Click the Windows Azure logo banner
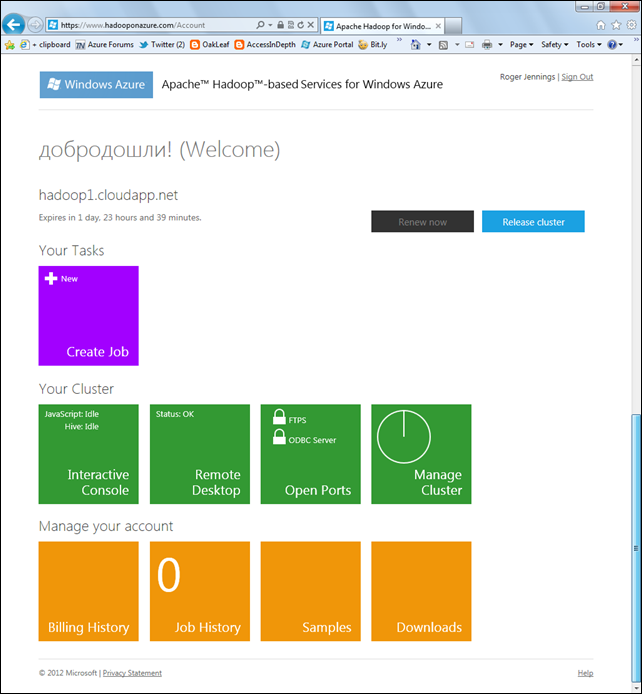 pos(96,85)
